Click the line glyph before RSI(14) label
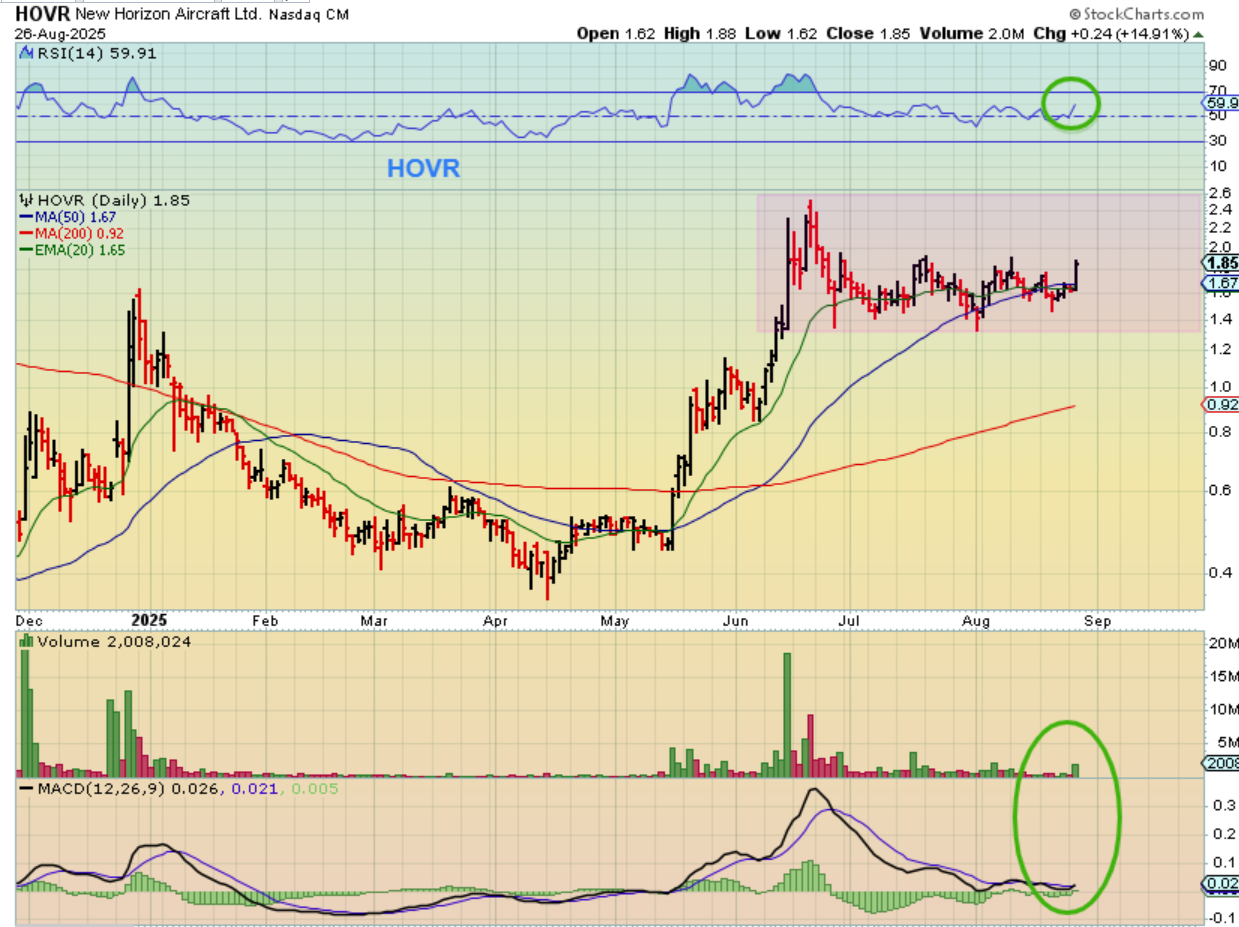This screenshot has height=927, width=1239. click(26, 55)
